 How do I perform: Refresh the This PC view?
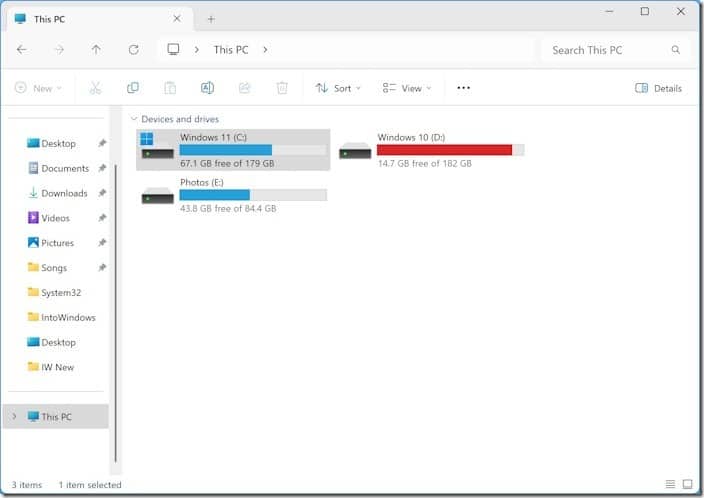coord(133,50)
